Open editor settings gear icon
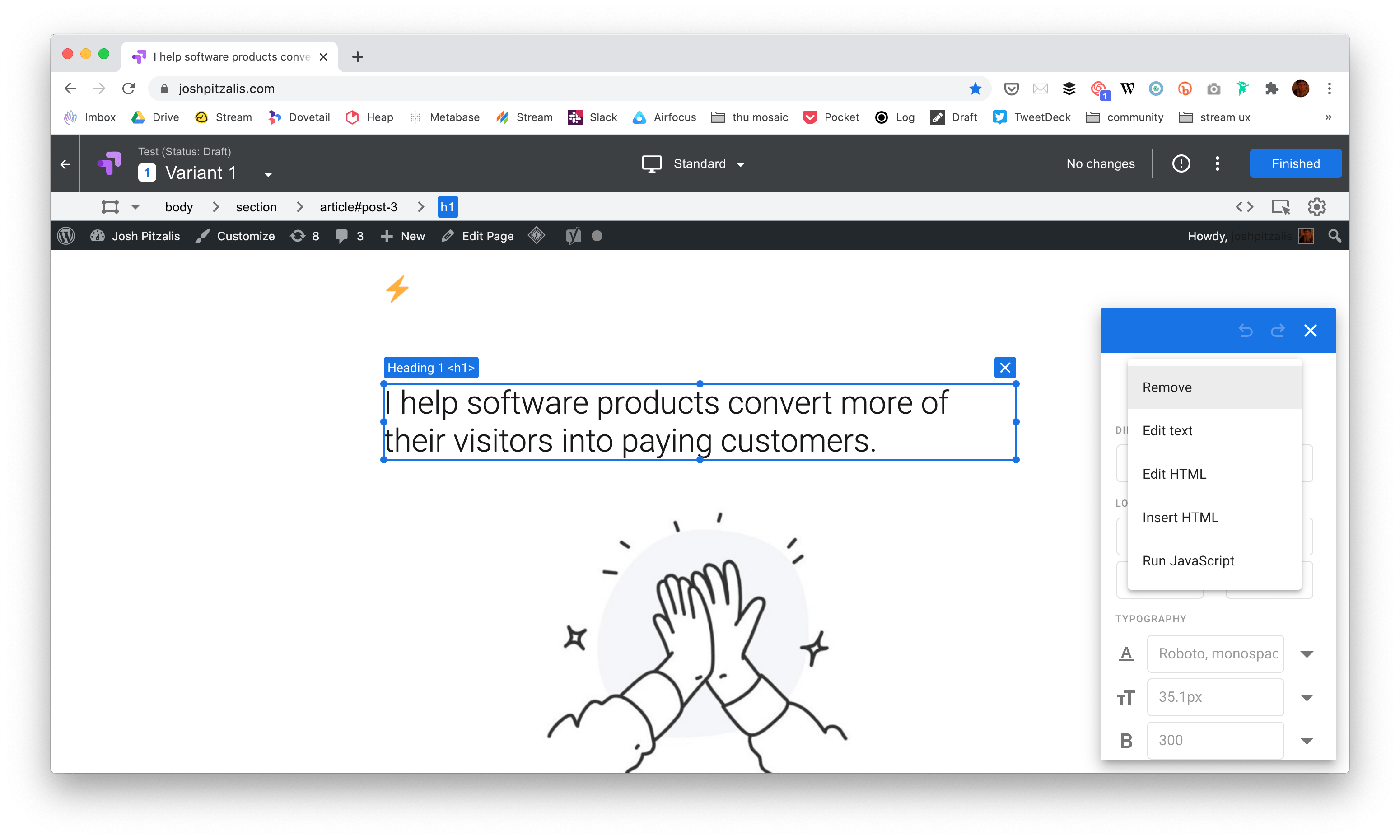 click(x=1316, y=207)
